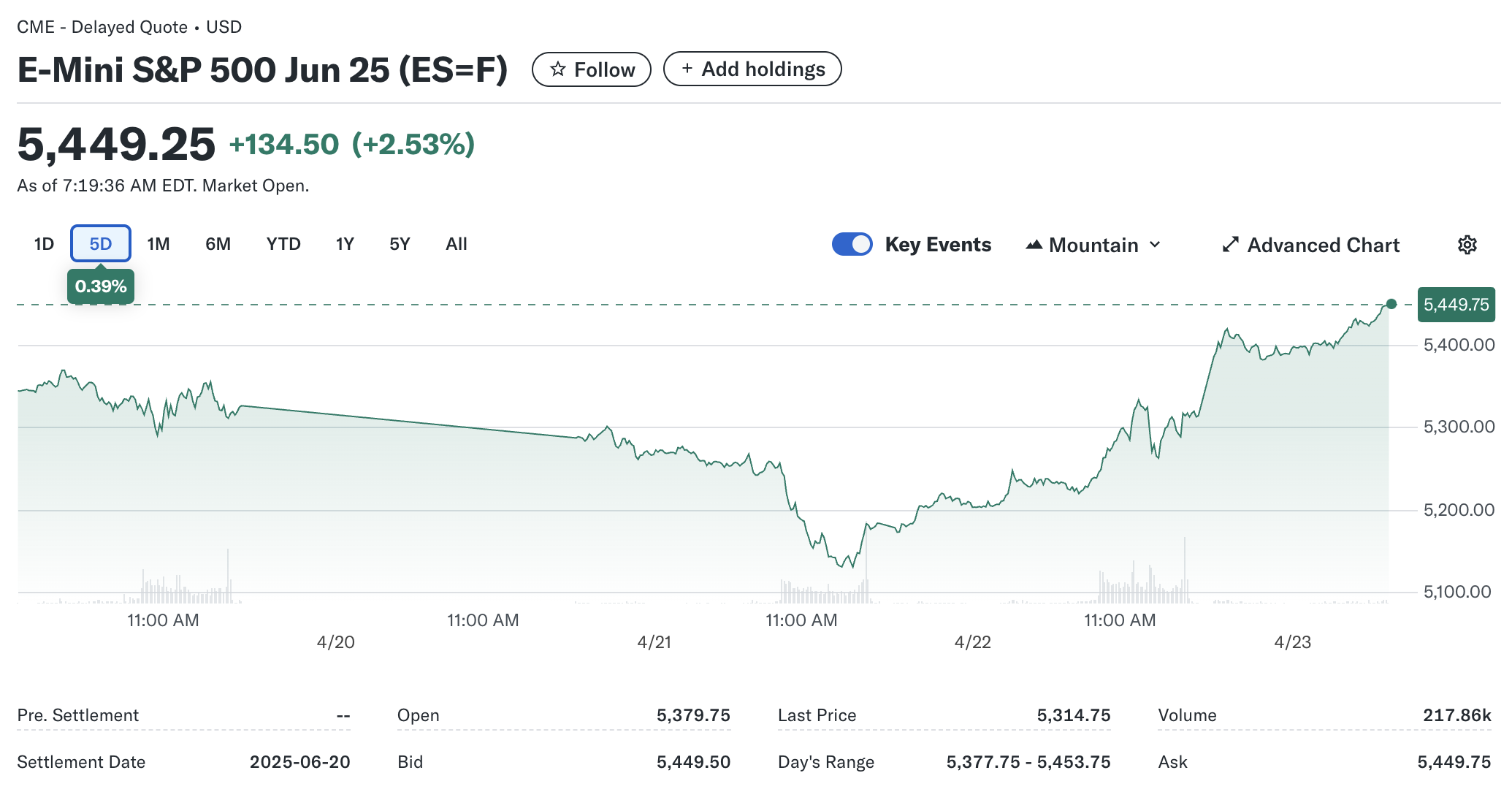Click the Mountain chart type icon
This screenshot has height=792, width=1512.
click(x=1034, y=245)
